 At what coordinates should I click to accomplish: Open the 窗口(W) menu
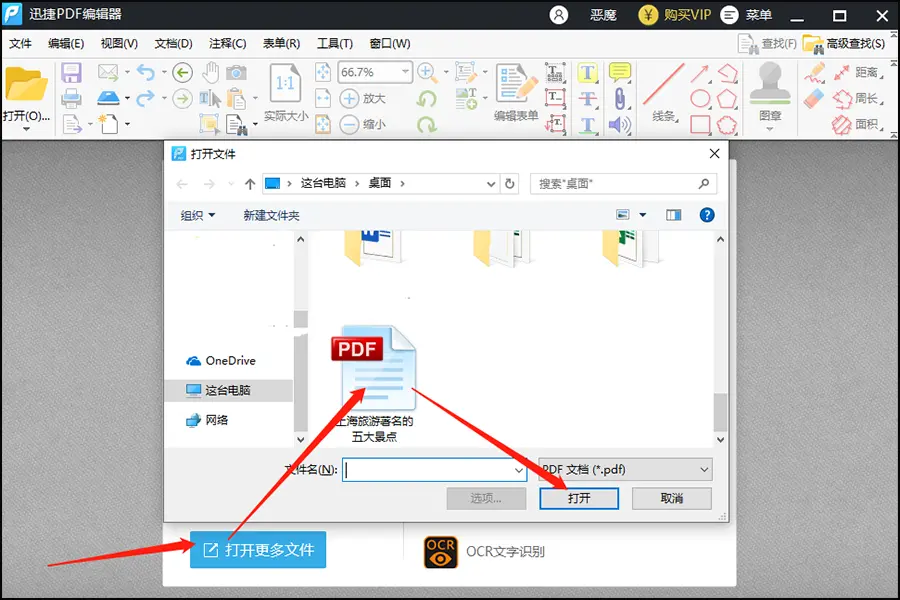point(390,44)
